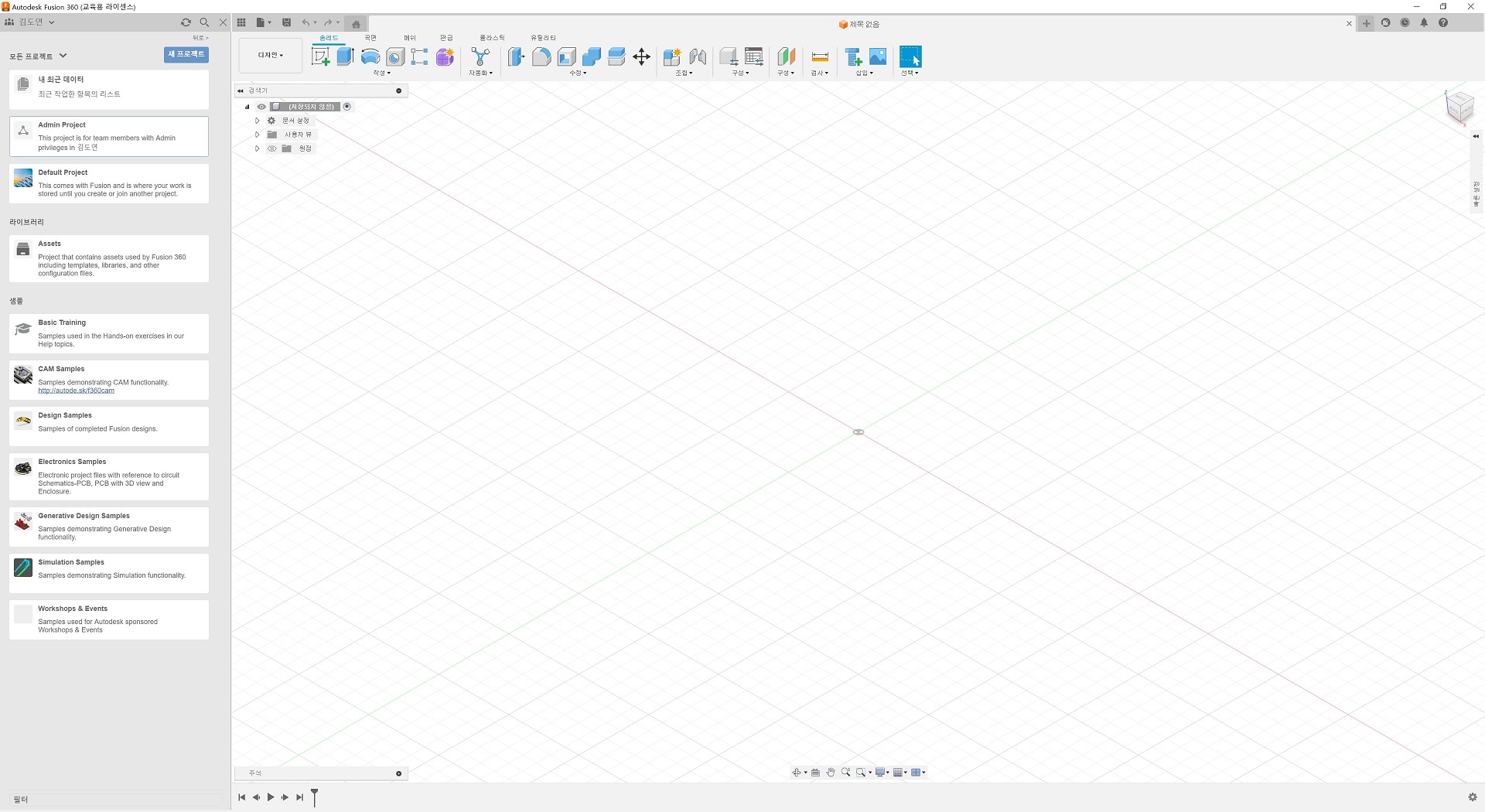
Task: Open the Display Settings dropdown
Action: (x=882, y=773)
